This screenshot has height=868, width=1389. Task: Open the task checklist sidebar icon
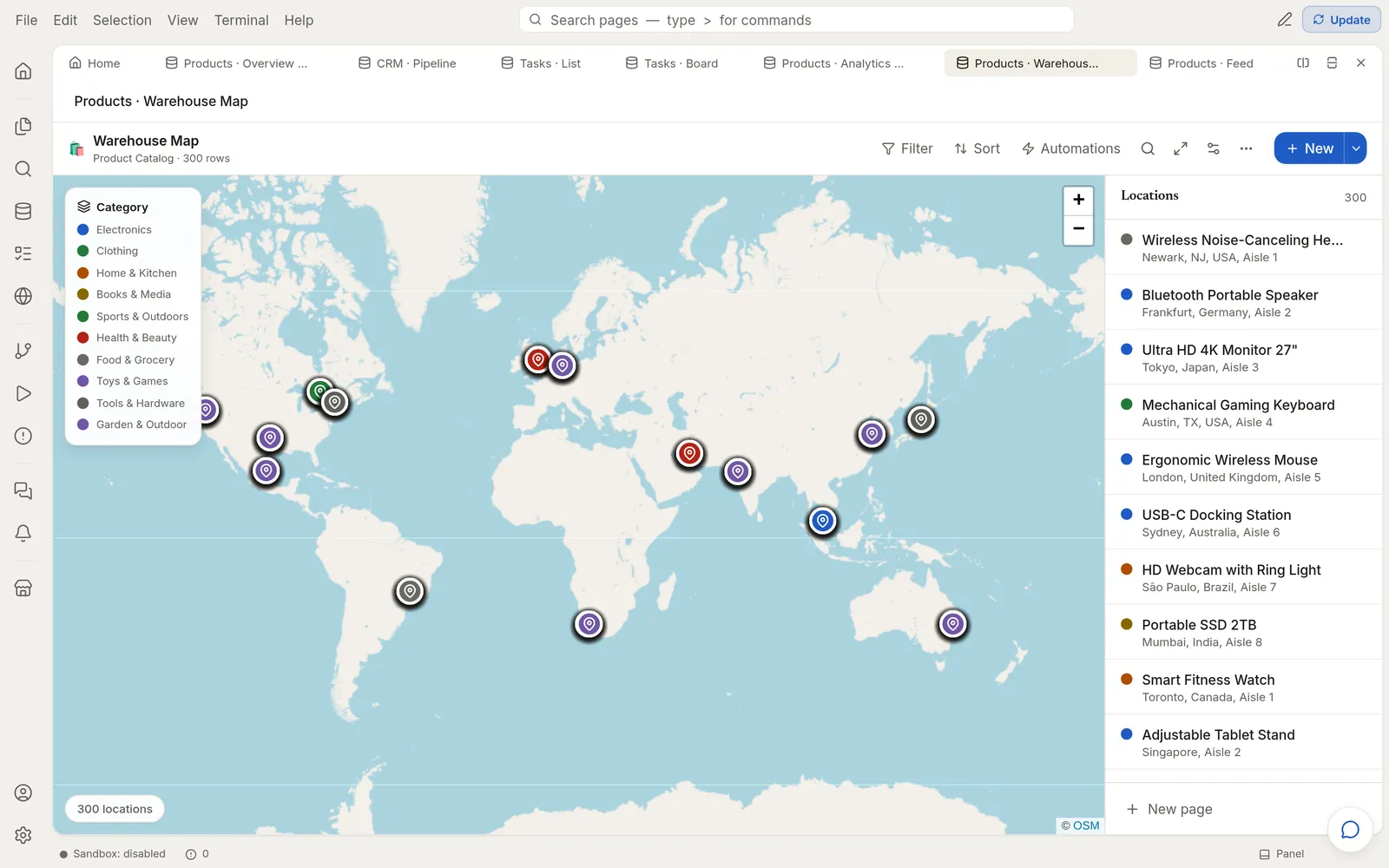coord(23,253)
